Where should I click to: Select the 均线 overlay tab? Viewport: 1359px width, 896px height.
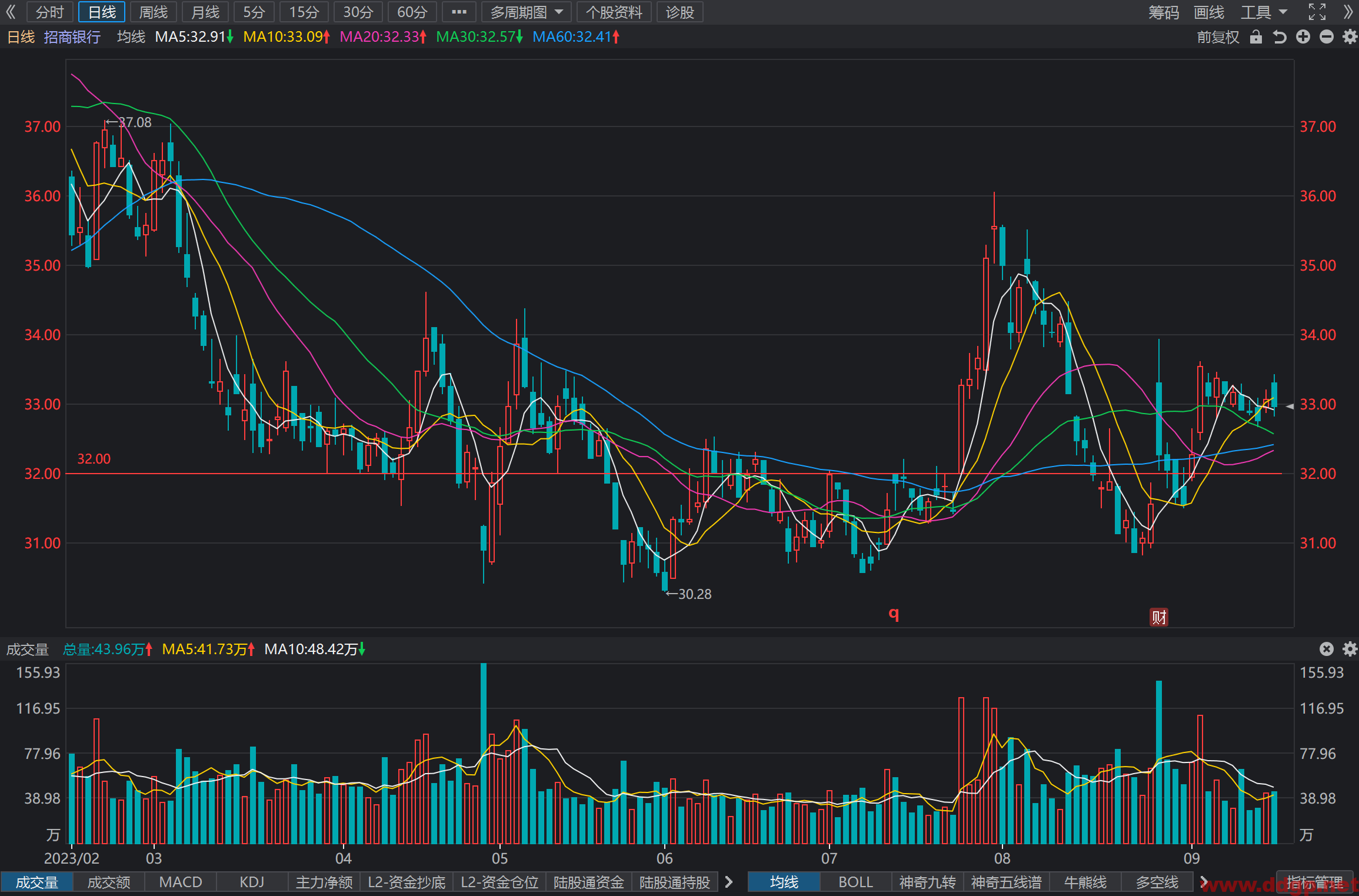[784, 882]
